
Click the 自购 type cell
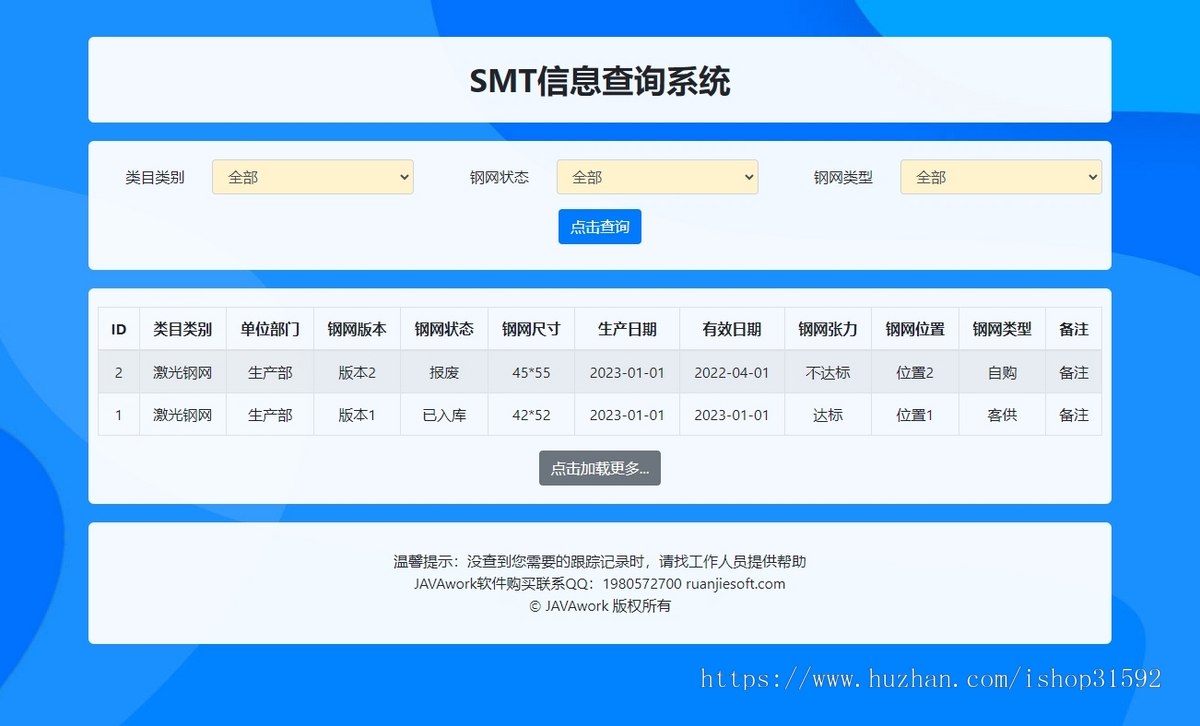(1002, 372)
